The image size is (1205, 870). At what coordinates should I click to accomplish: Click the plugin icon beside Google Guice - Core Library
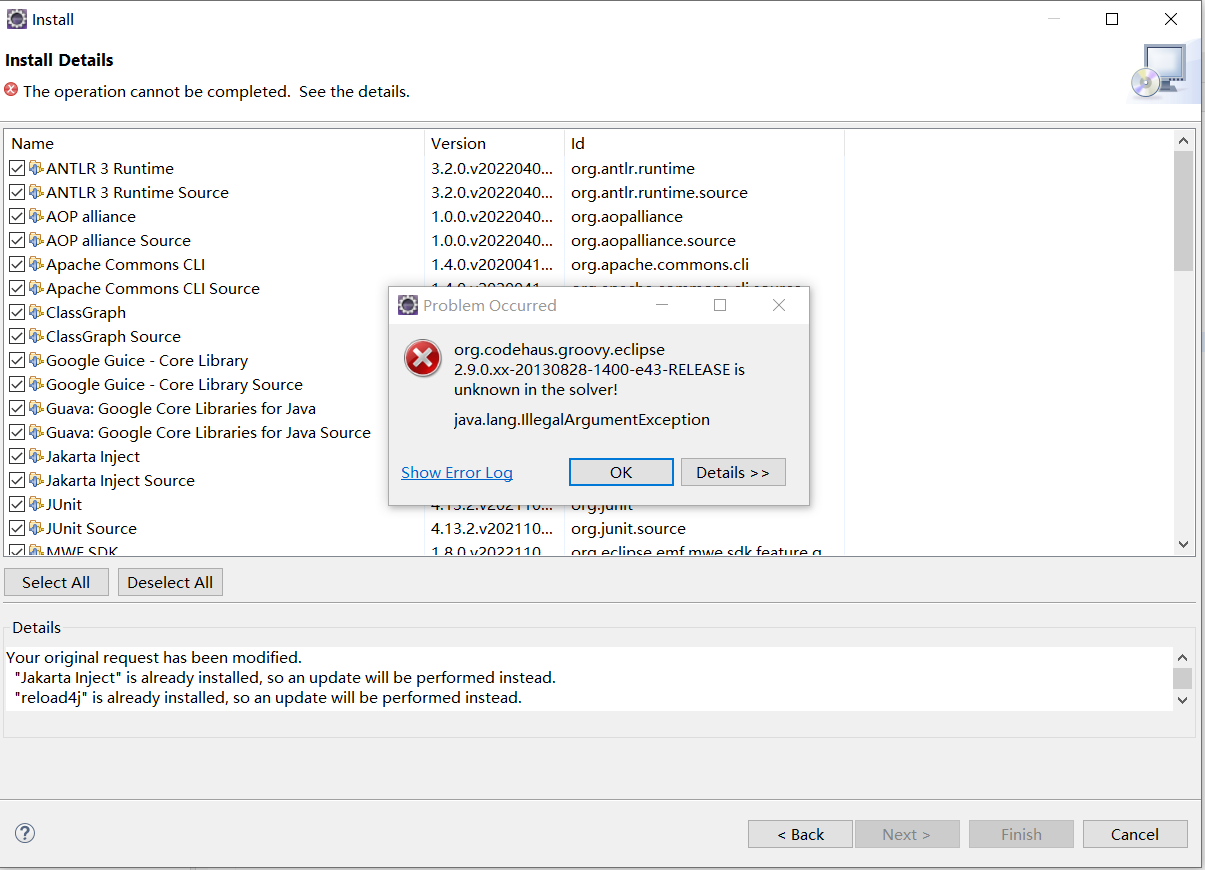(36, 360)
